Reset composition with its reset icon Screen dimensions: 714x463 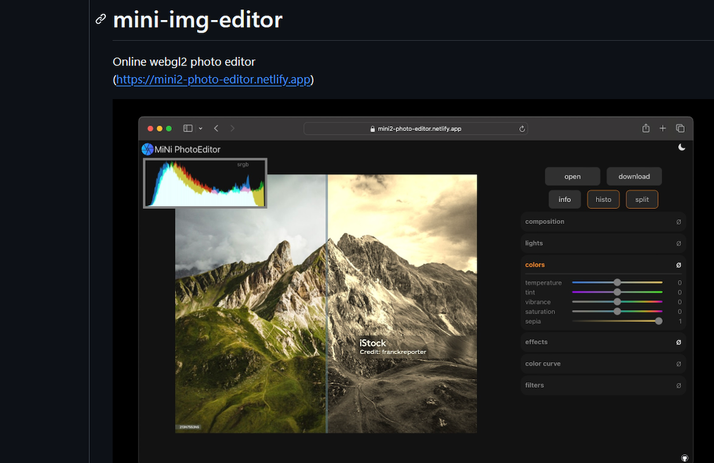click(678, 222)
